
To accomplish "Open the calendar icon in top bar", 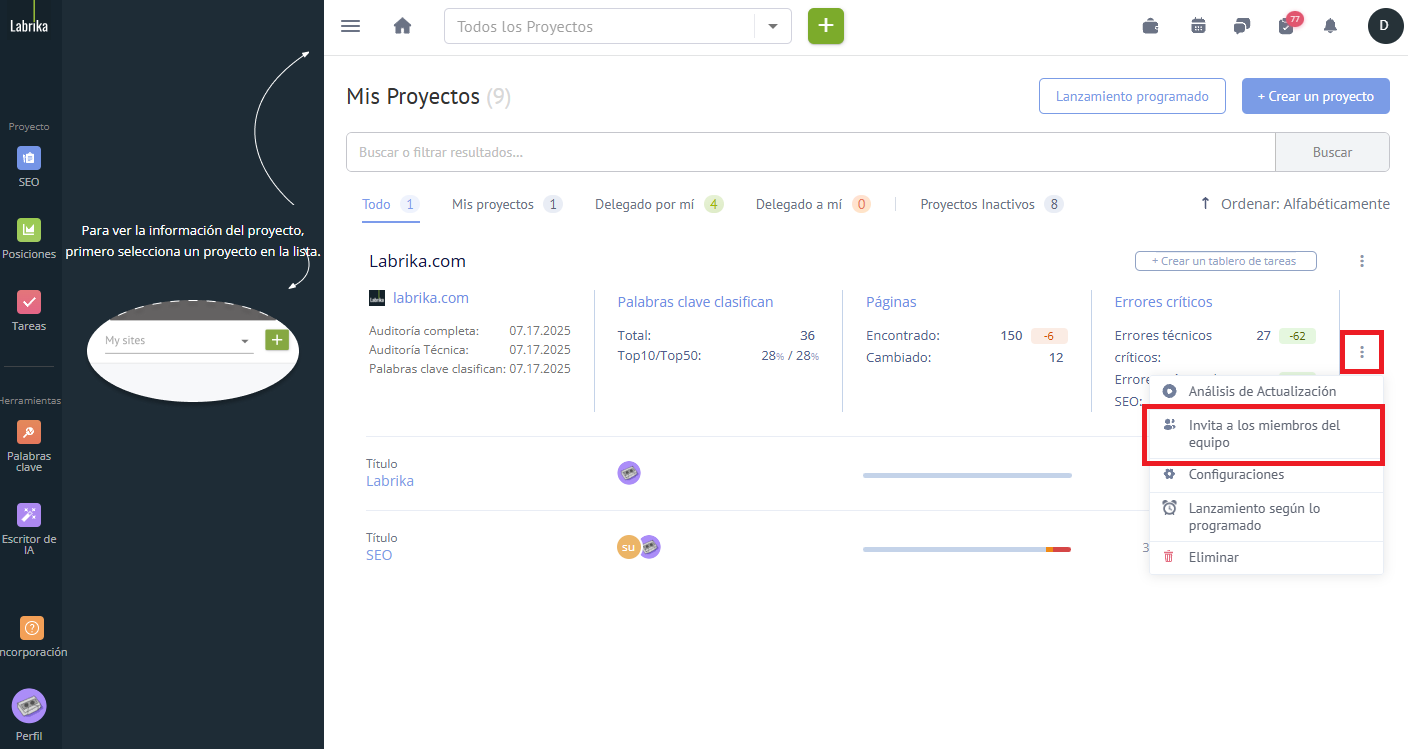I will pos(1198,26).
